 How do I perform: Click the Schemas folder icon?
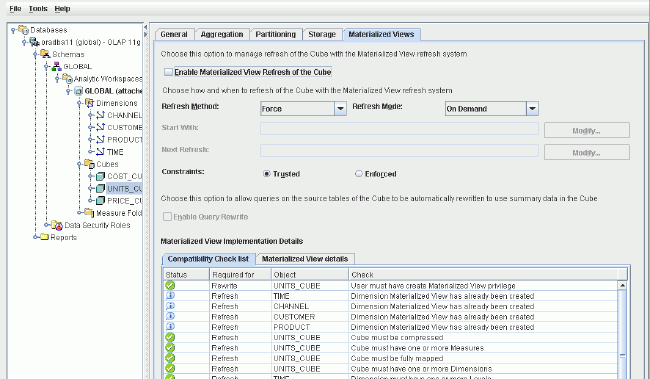[45, 54]
